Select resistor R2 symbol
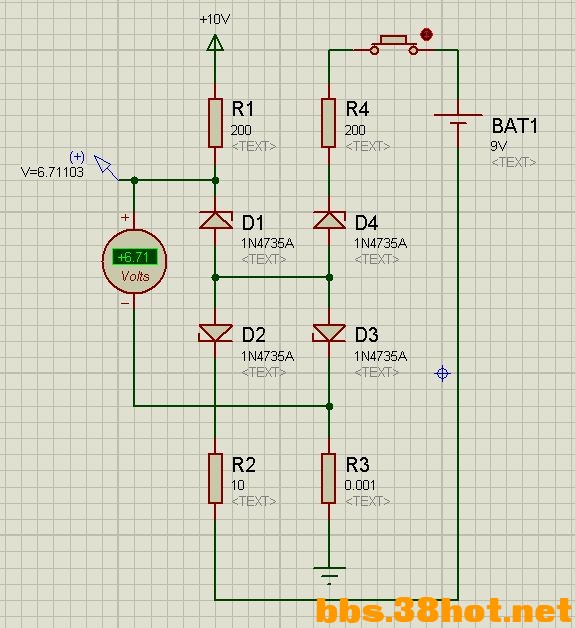The width and height of the screenshot is (575, 628). tap(215, 478)
